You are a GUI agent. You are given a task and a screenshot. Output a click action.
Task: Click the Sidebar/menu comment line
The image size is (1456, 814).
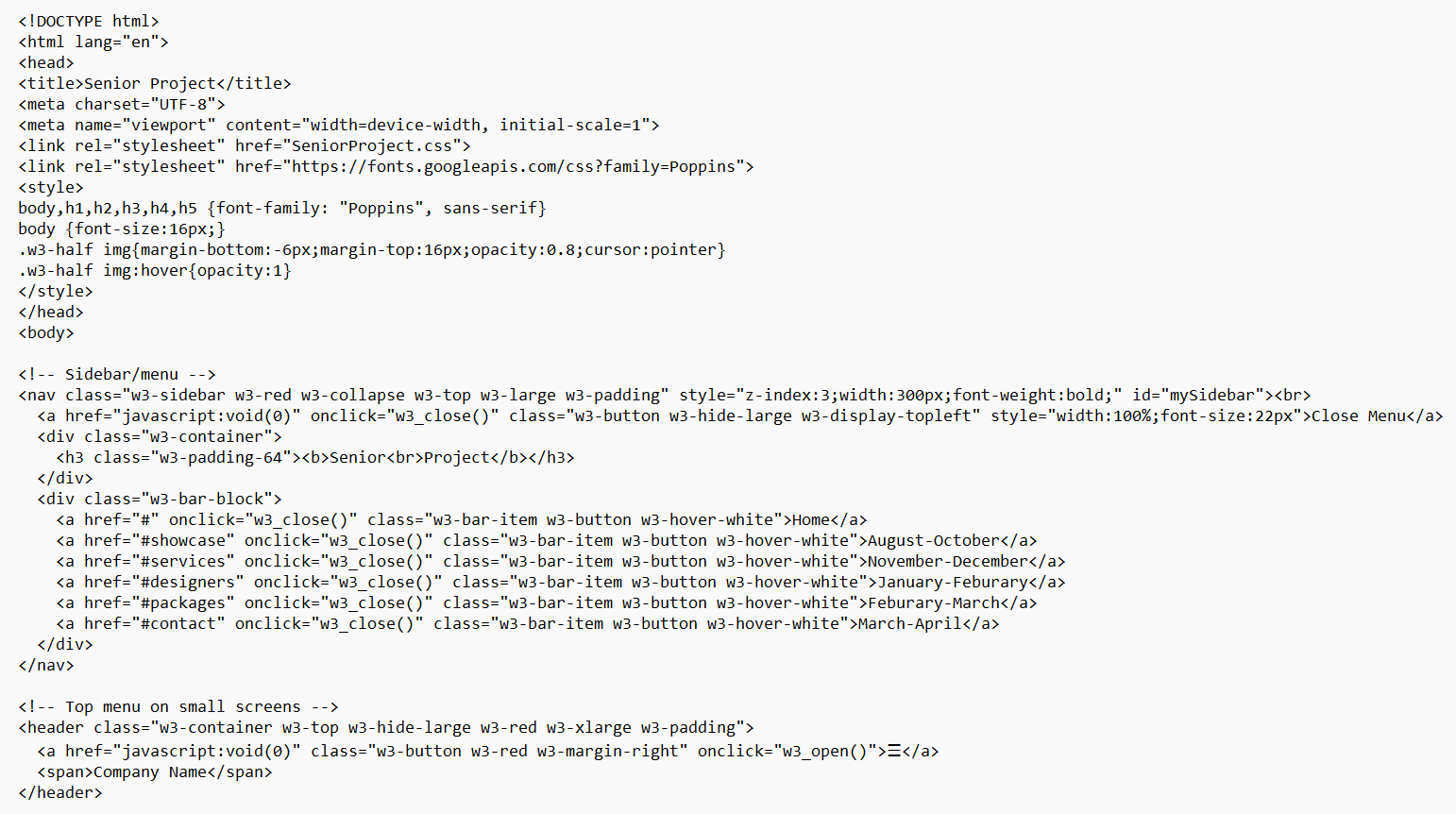117,374
